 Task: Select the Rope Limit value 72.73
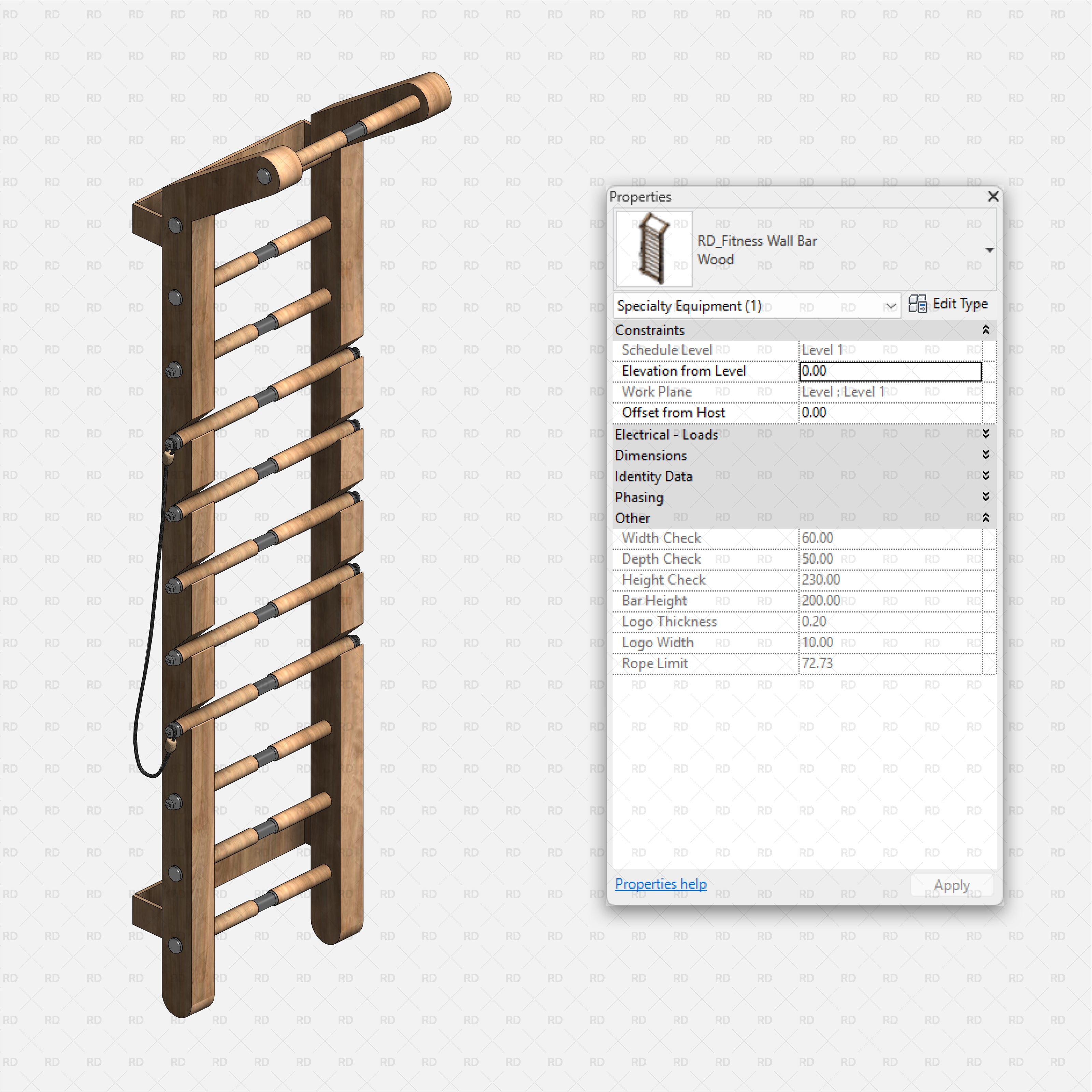890,663
